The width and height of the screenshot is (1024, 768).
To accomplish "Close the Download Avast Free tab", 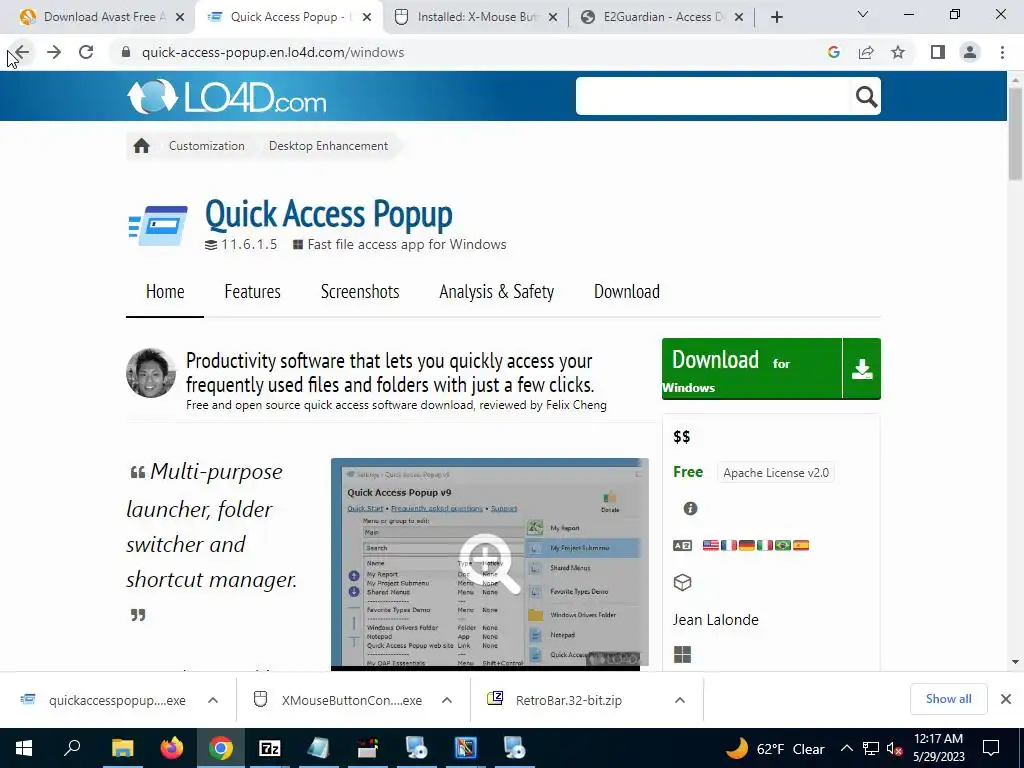I will click(x=180, y=17).
